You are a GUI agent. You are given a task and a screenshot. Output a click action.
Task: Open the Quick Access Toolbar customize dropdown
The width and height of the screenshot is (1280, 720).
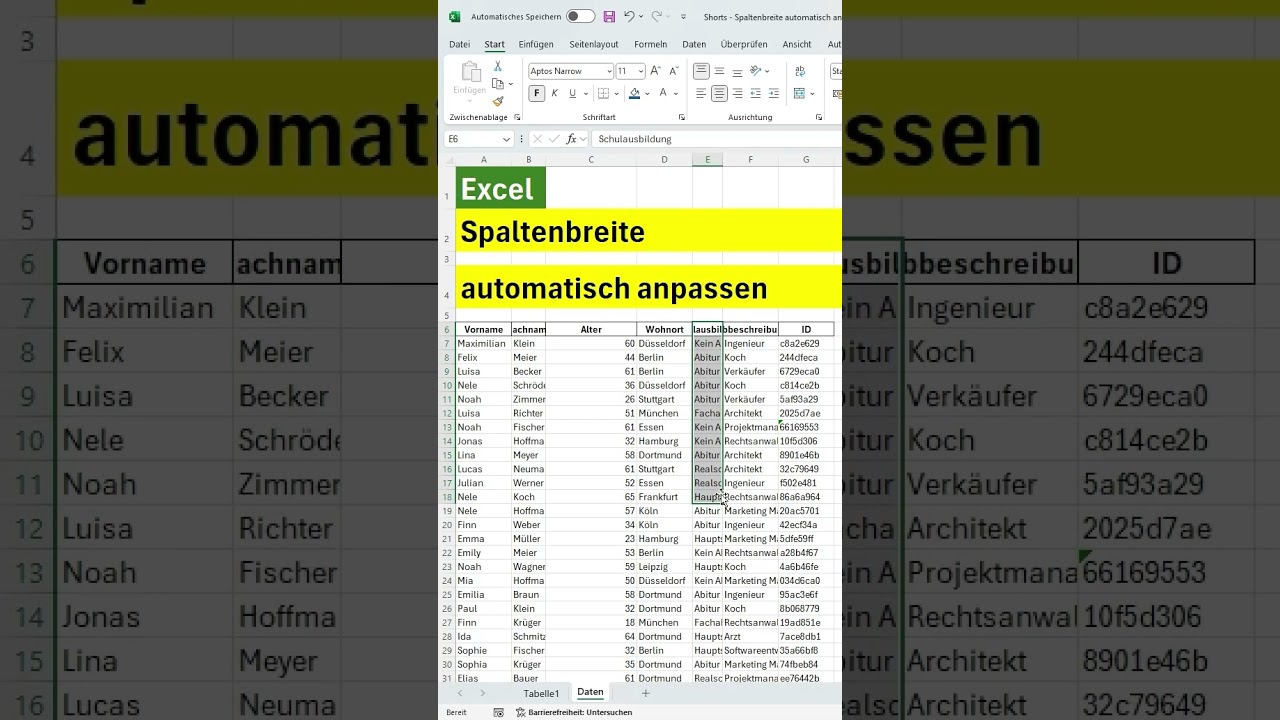tap(684, 16)
